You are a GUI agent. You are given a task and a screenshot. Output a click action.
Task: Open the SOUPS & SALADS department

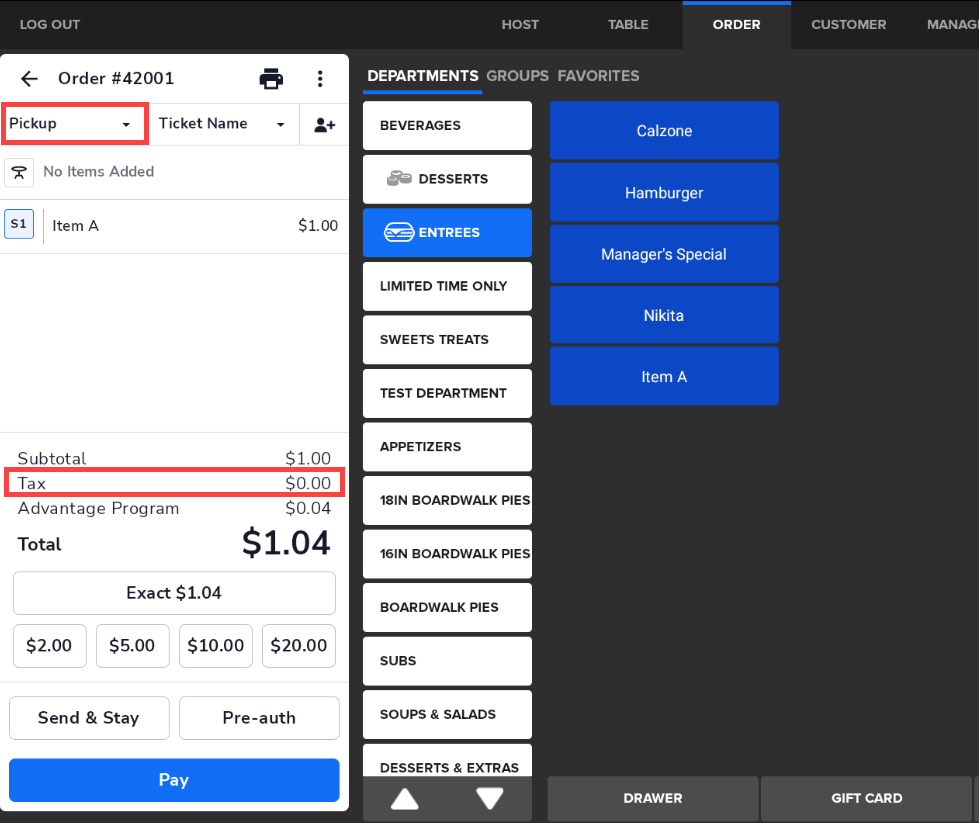click(447, 714)
